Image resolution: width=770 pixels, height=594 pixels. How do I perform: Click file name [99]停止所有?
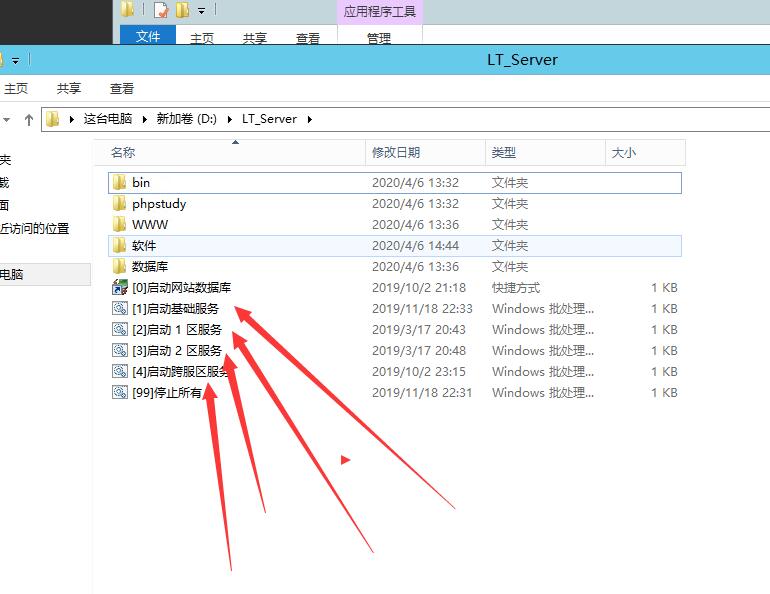coord(167,393)
